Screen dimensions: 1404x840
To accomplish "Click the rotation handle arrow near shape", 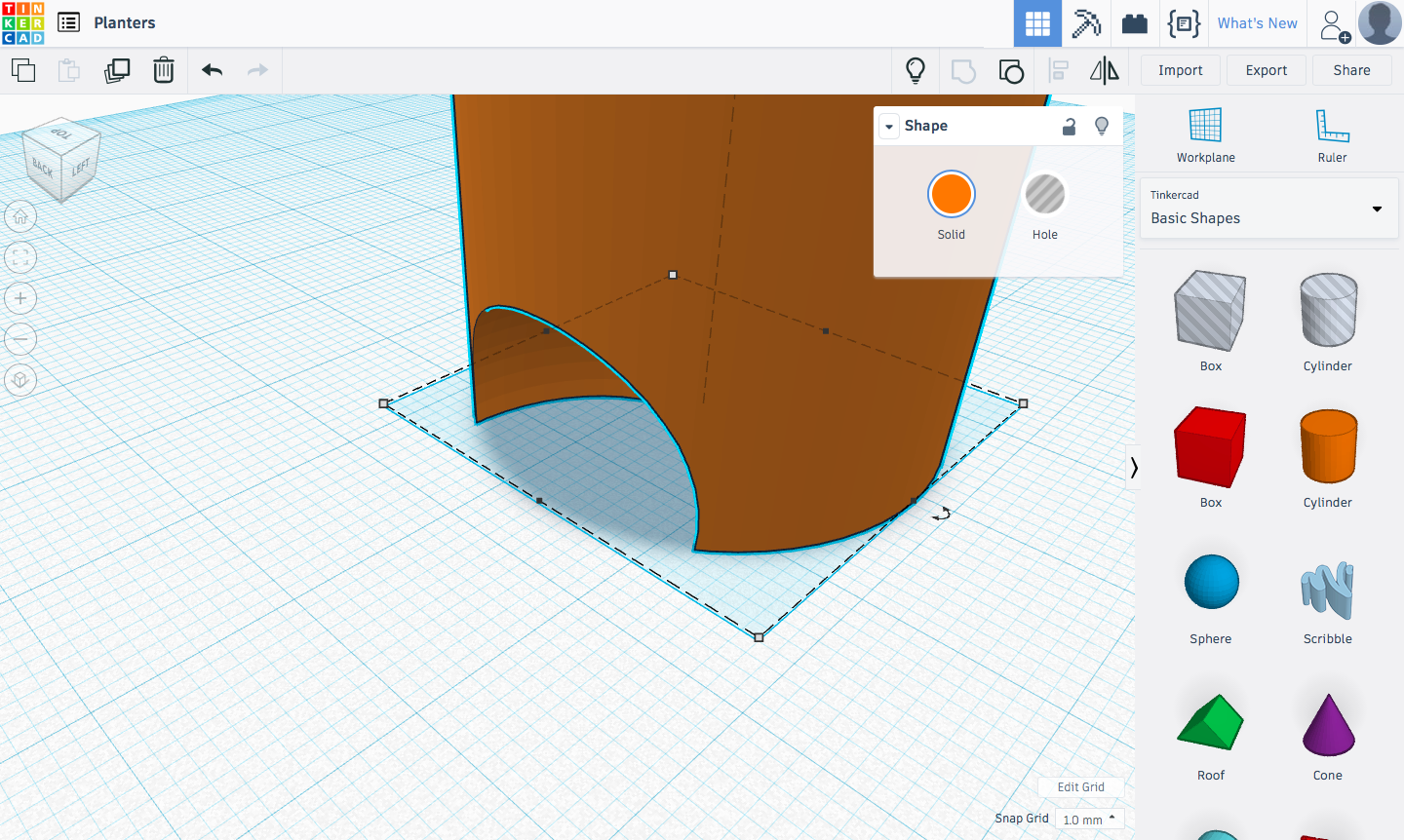I will [x=941, y=514].
